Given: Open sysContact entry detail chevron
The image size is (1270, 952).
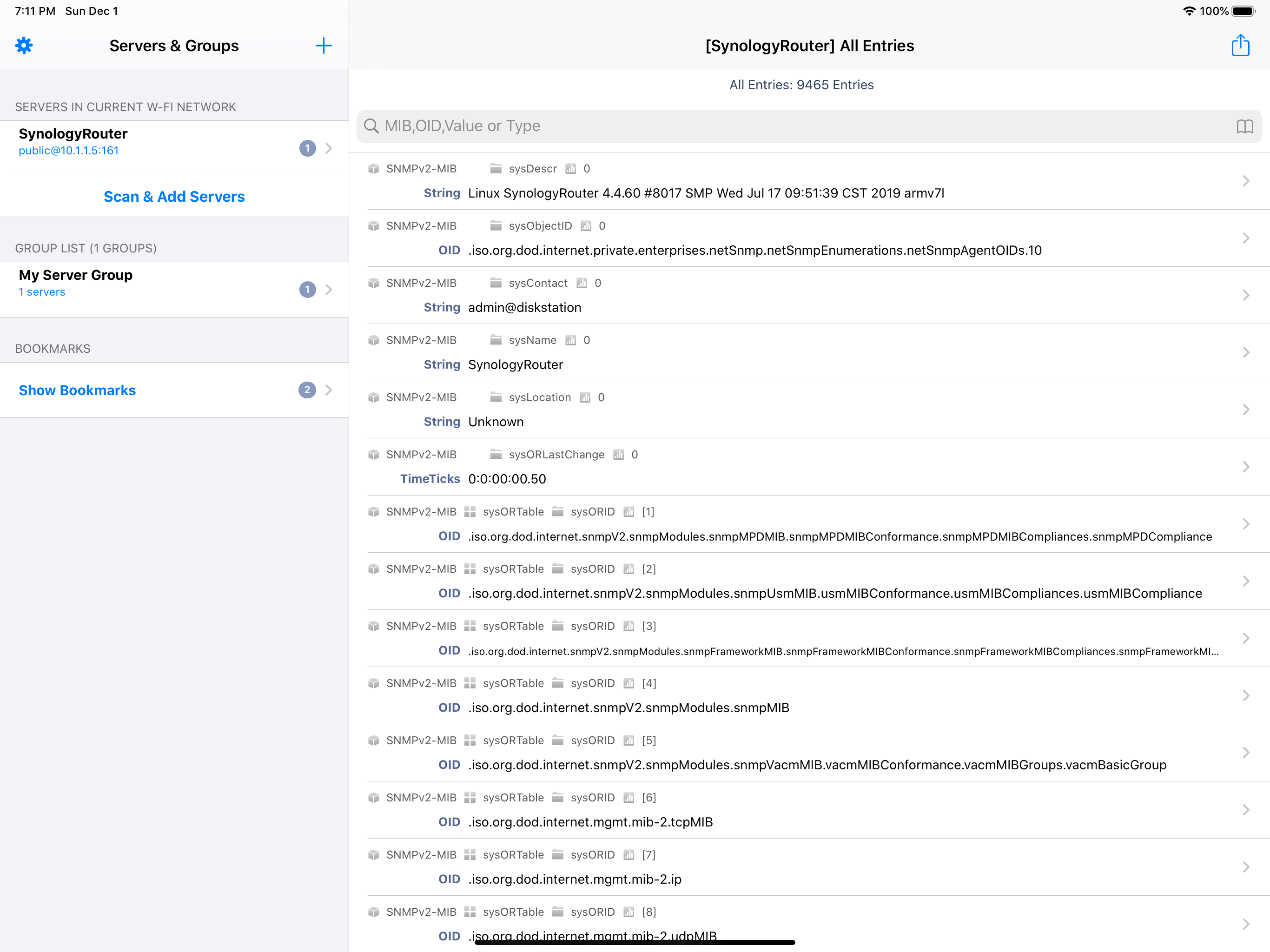Looking at the screenshot, I should (1246, 295).
